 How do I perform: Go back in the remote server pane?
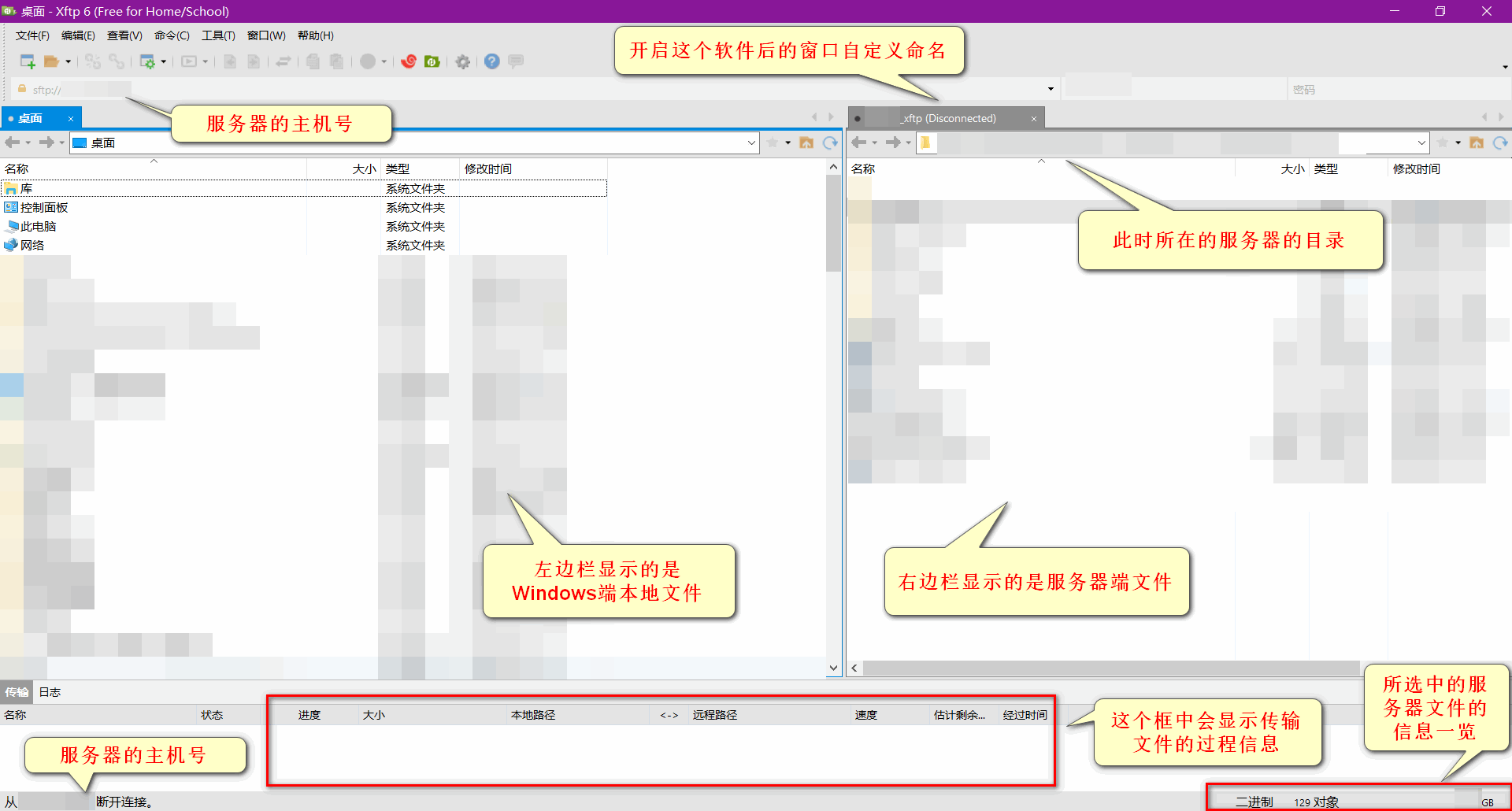pyautogui.click(x=859, y=143)
